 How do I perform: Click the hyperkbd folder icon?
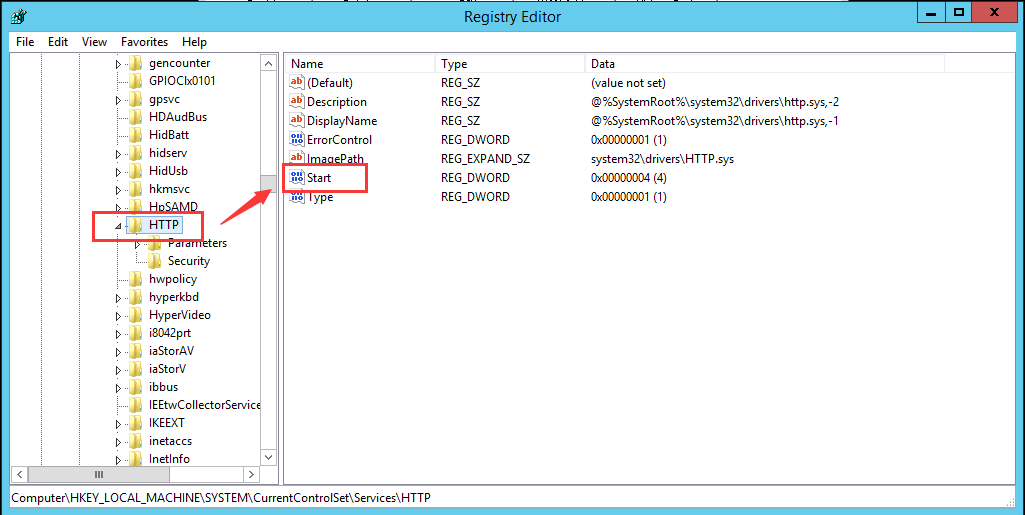135,297
